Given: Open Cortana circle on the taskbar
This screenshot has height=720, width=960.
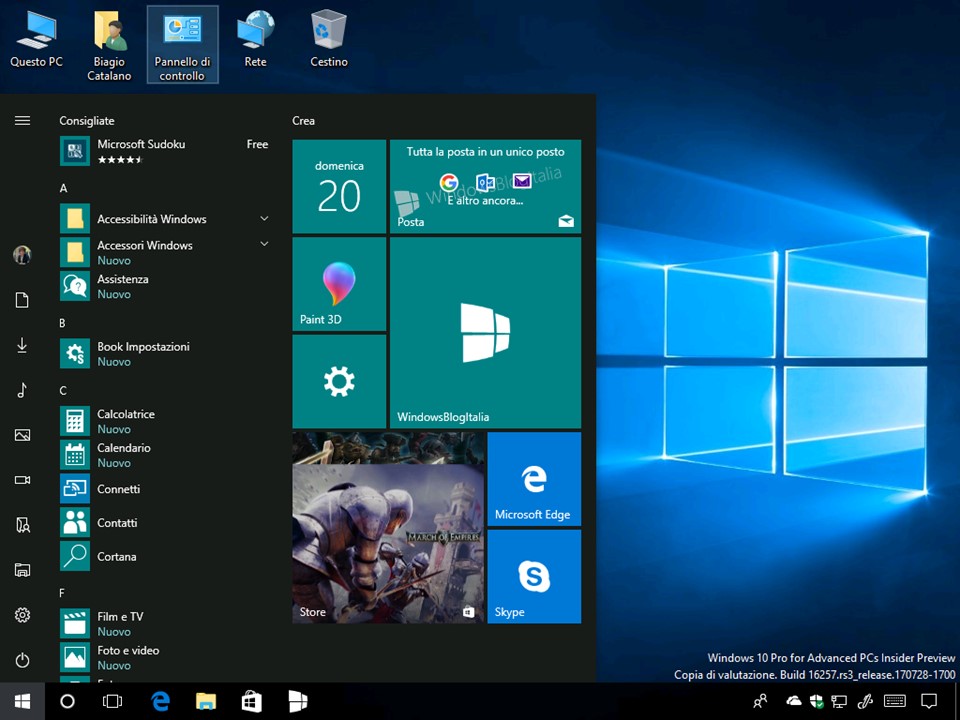Looking at the screenshot, I should [67, 701].
